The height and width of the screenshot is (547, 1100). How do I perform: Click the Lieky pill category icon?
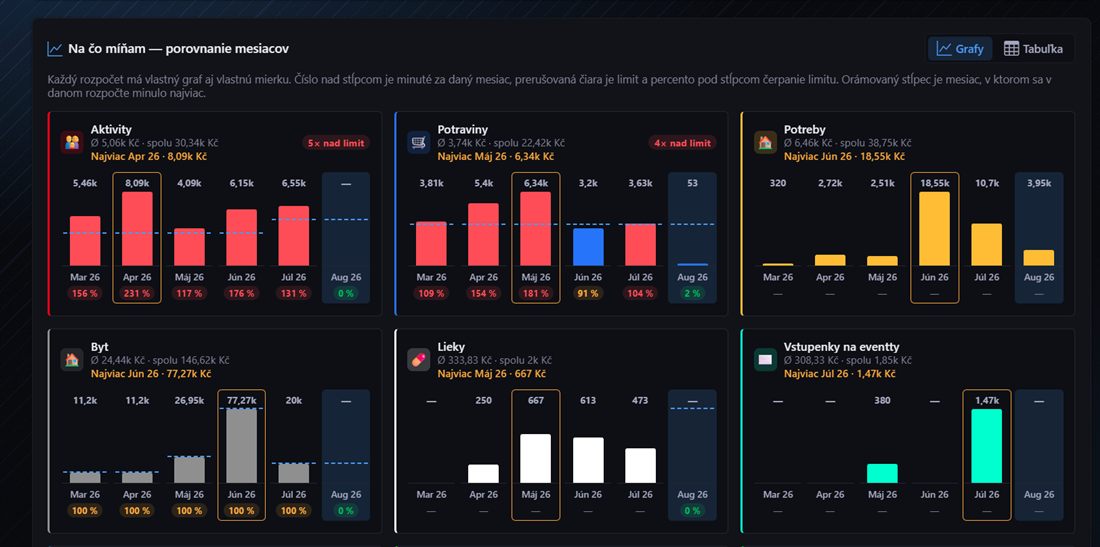click(419, 360)
